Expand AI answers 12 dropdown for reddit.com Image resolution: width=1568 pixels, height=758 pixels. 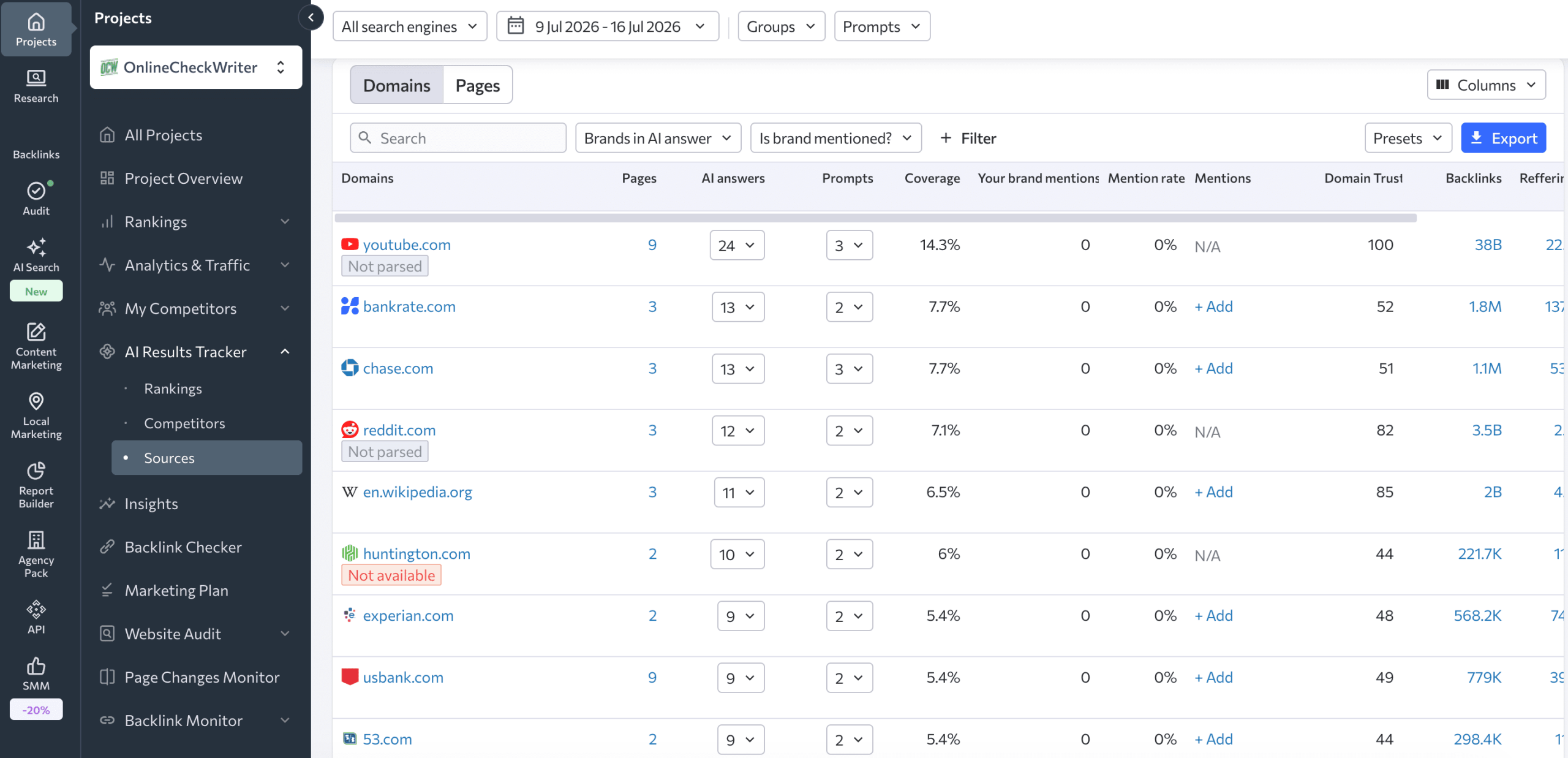(x=738, y=431)
